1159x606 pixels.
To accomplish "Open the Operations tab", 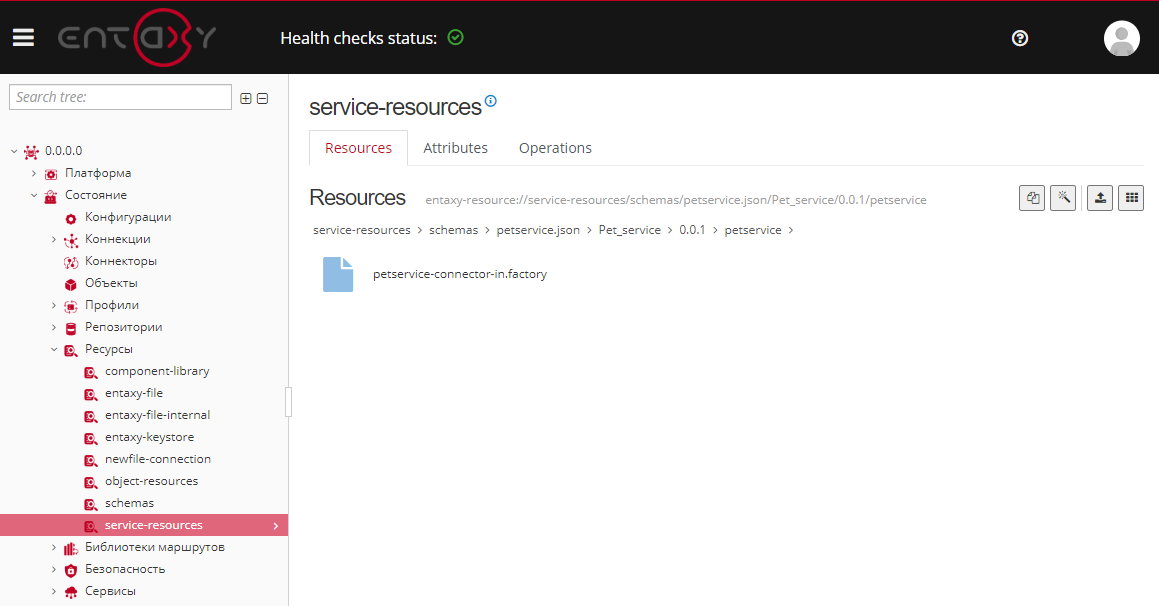I will (x=555, y=148).
